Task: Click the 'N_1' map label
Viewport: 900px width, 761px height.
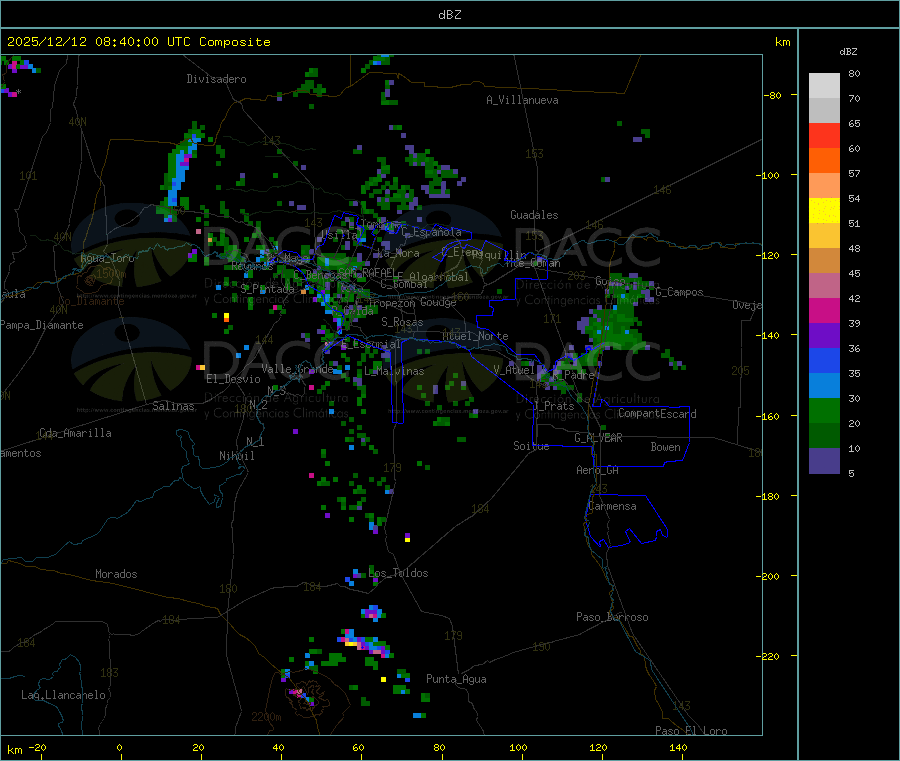Action: coord(255,441)
